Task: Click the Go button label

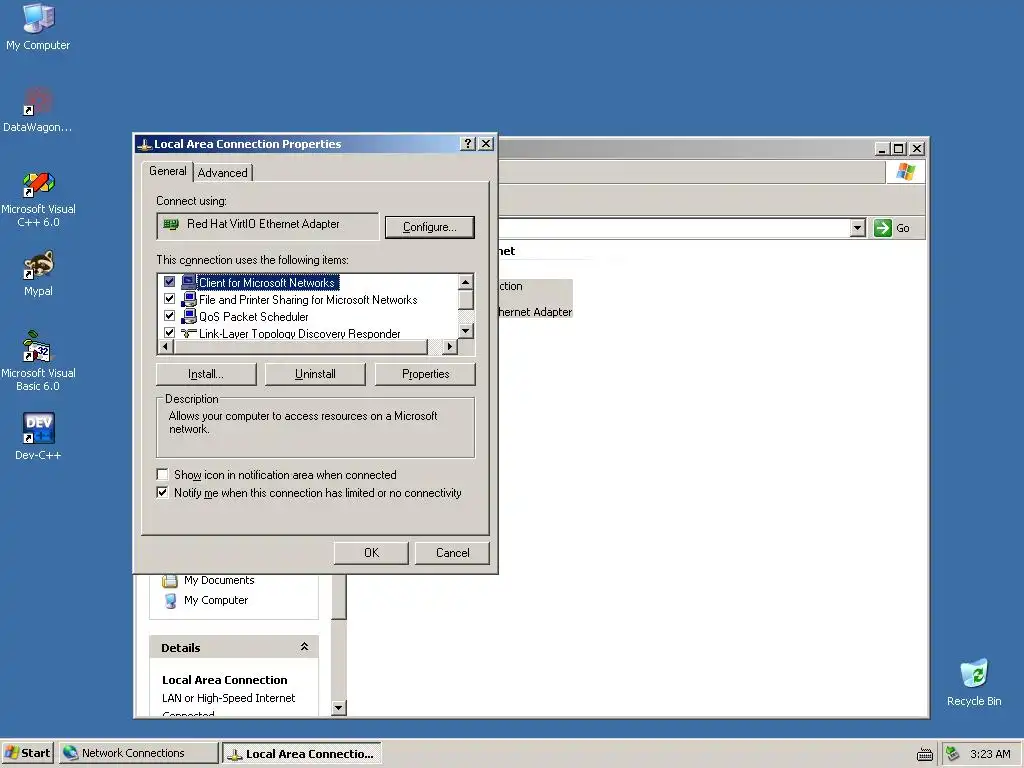Action: (903, 228)
